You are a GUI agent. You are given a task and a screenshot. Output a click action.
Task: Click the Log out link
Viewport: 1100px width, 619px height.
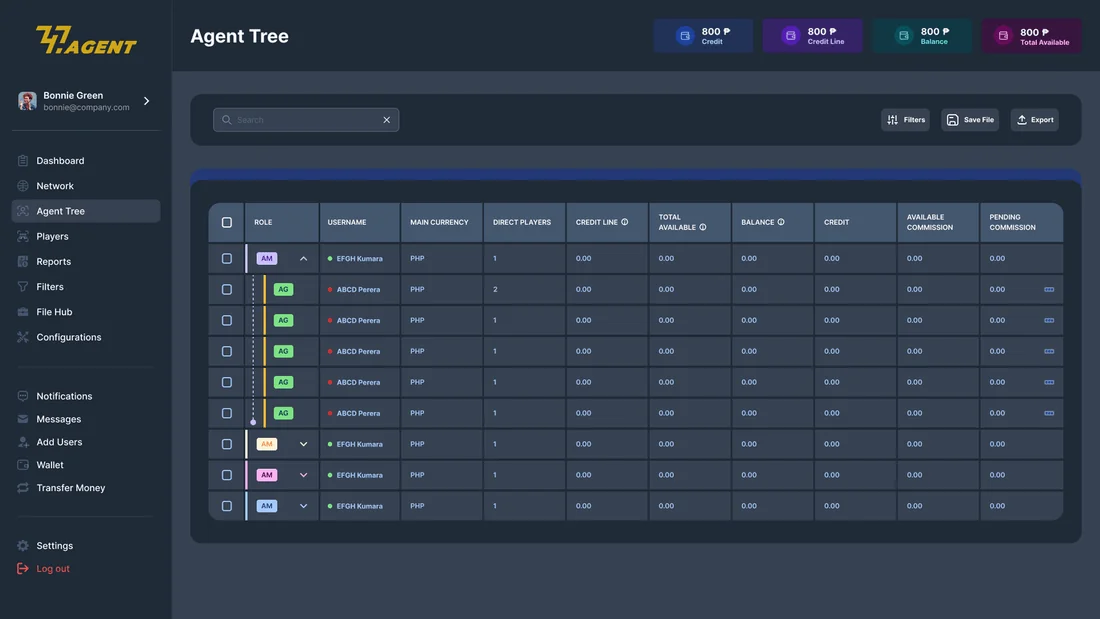[53, 568]
